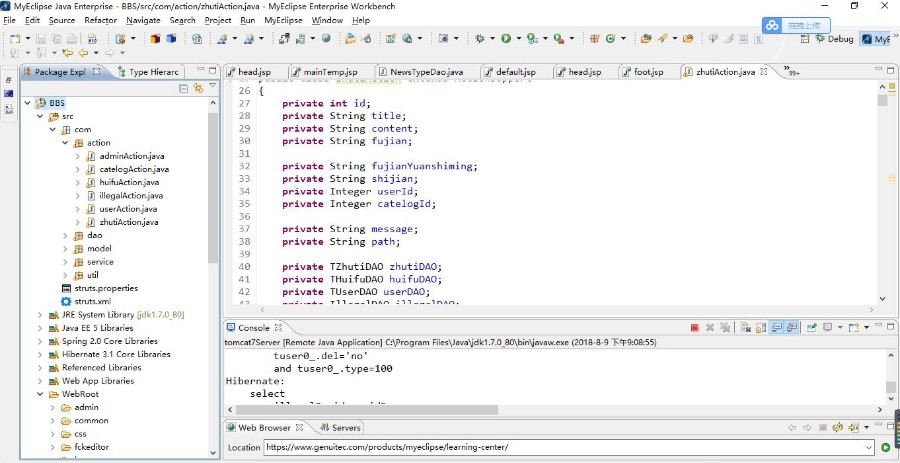Image resolution: width=900 pixels, height=463 pixels.
Task: Click the green Go button beside Location field
Action: 886,448
